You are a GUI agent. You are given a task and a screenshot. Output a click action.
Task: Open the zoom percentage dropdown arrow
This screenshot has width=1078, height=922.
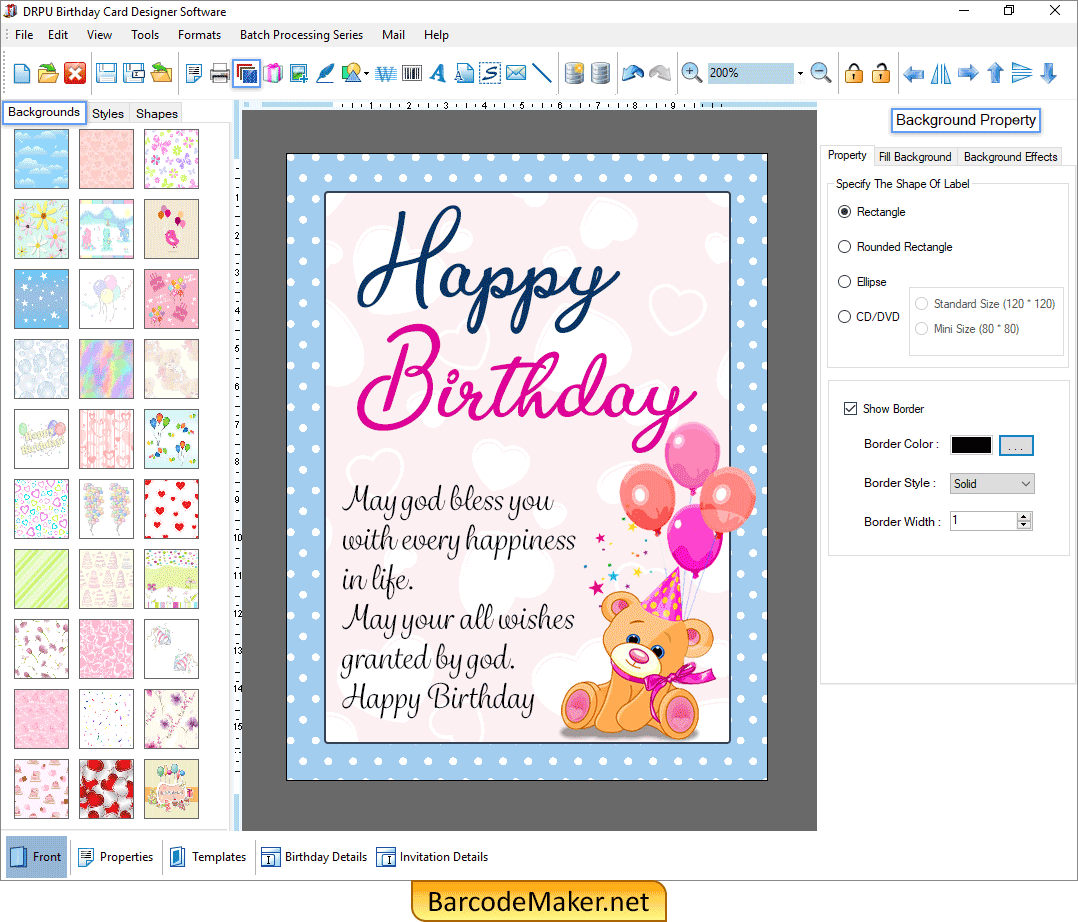800,74
